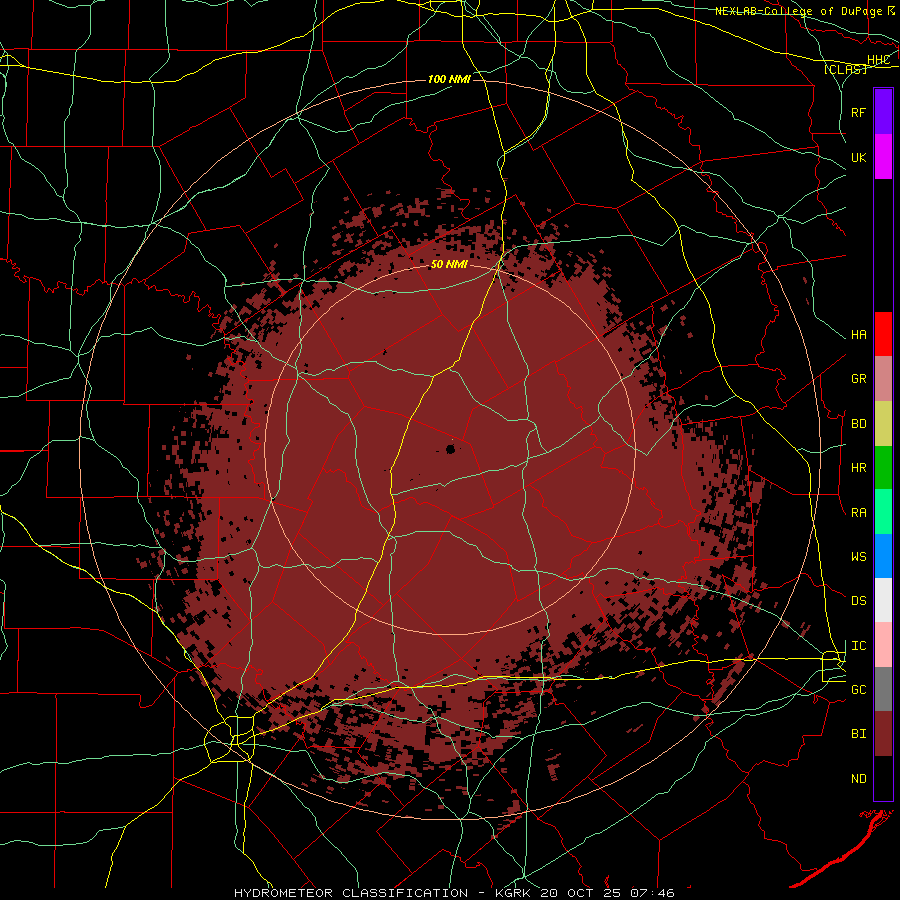Click the HA red legend swatch
This screenshot has width=900, height=900.
pos(883,334)
